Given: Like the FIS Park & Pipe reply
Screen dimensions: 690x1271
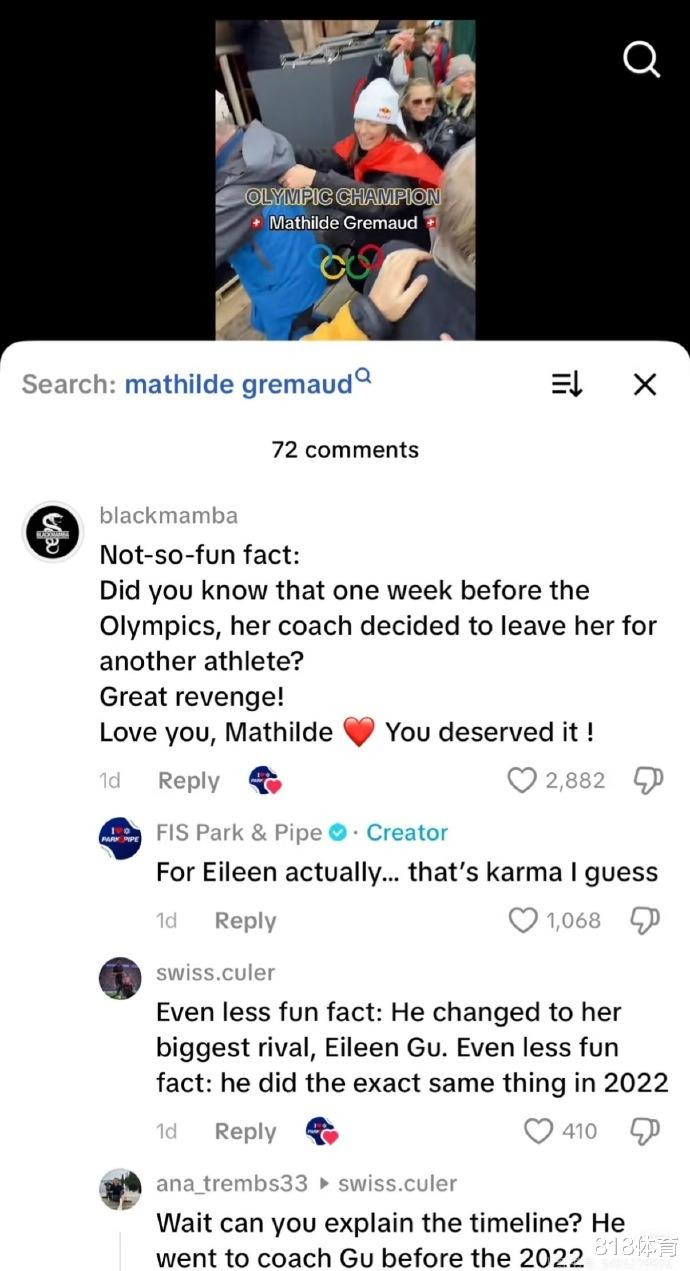Looking at the screenshot, I should click(x=523, y=920).
